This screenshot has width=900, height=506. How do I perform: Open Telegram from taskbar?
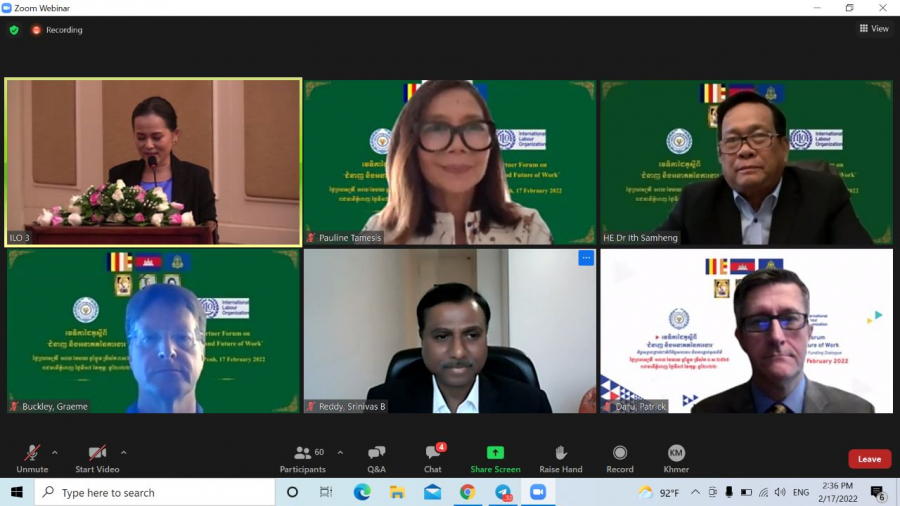[x=503, y=492]
